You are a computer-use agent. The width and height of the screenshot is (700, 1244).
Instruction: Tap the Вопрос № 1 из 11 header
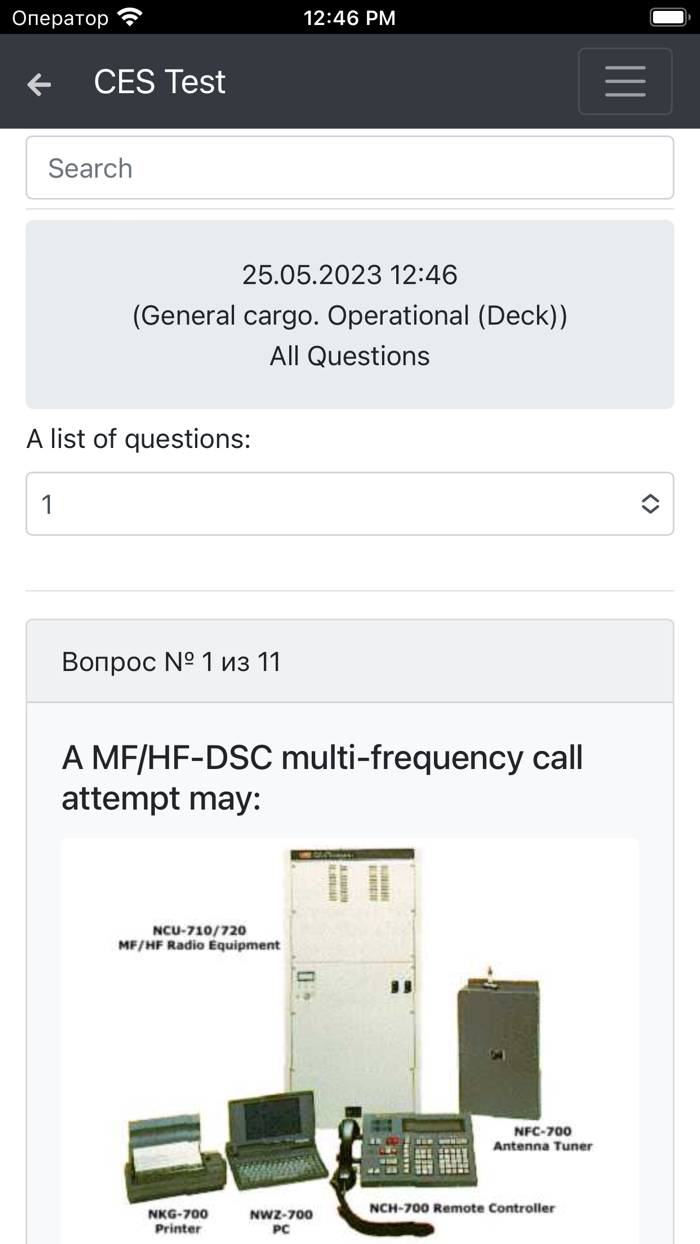(171, 661)
